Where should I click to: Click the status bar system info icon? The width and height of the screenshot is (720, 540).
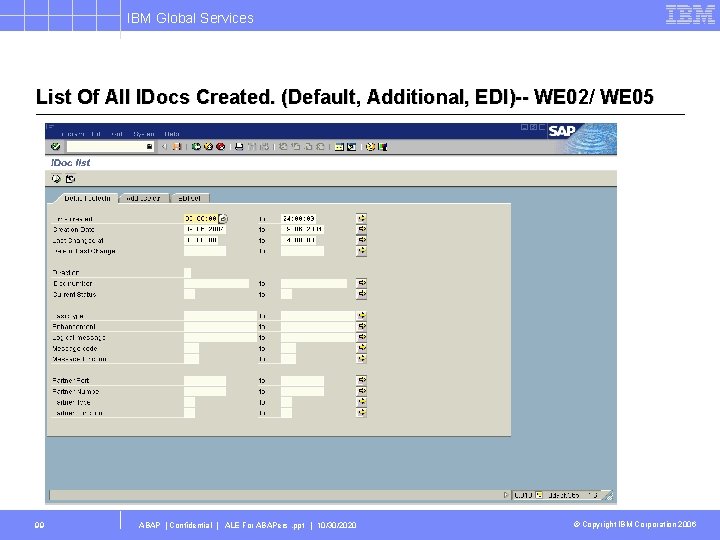[539, 495]
